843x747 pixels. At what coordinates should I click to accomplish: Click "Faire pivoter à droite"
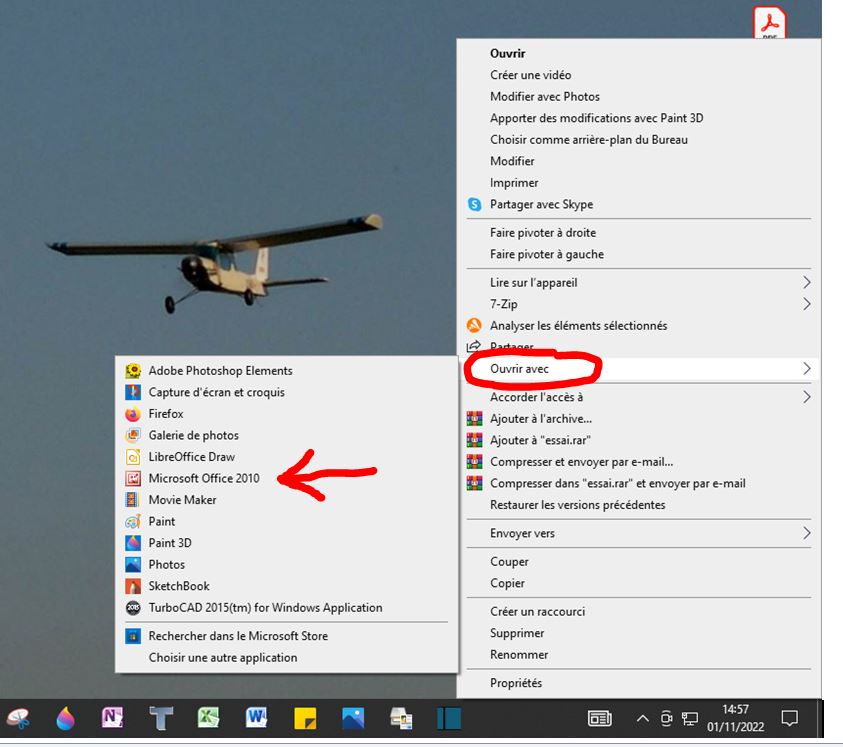tap(543, 232)
